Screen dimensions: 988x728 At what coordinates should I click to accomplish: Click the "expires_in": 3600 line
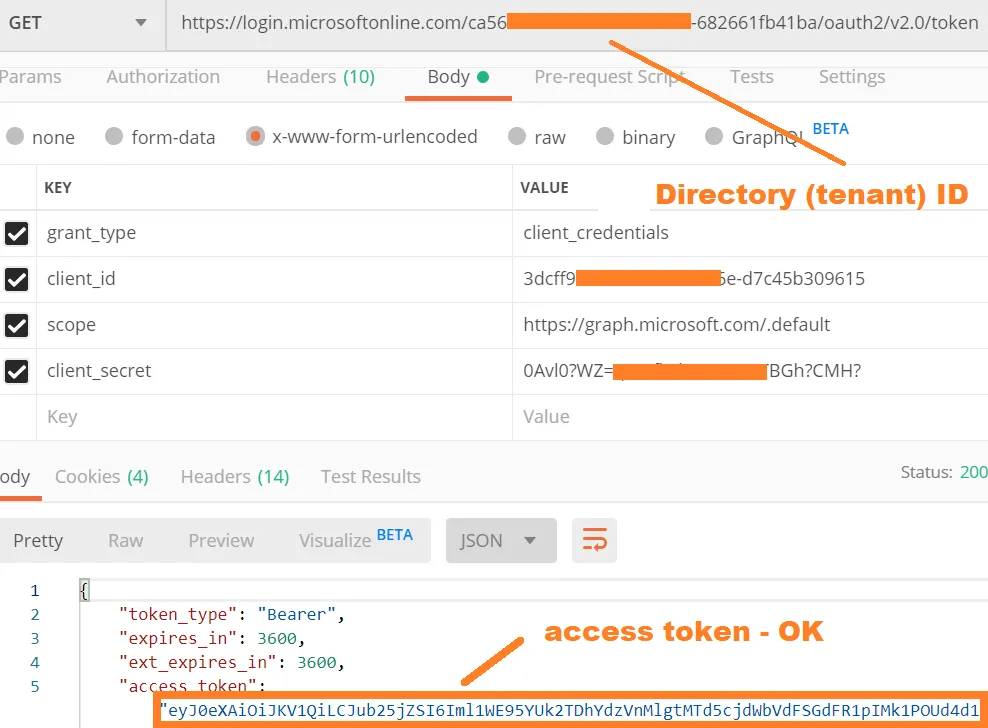pyautogui.click(x=212, y=638)
